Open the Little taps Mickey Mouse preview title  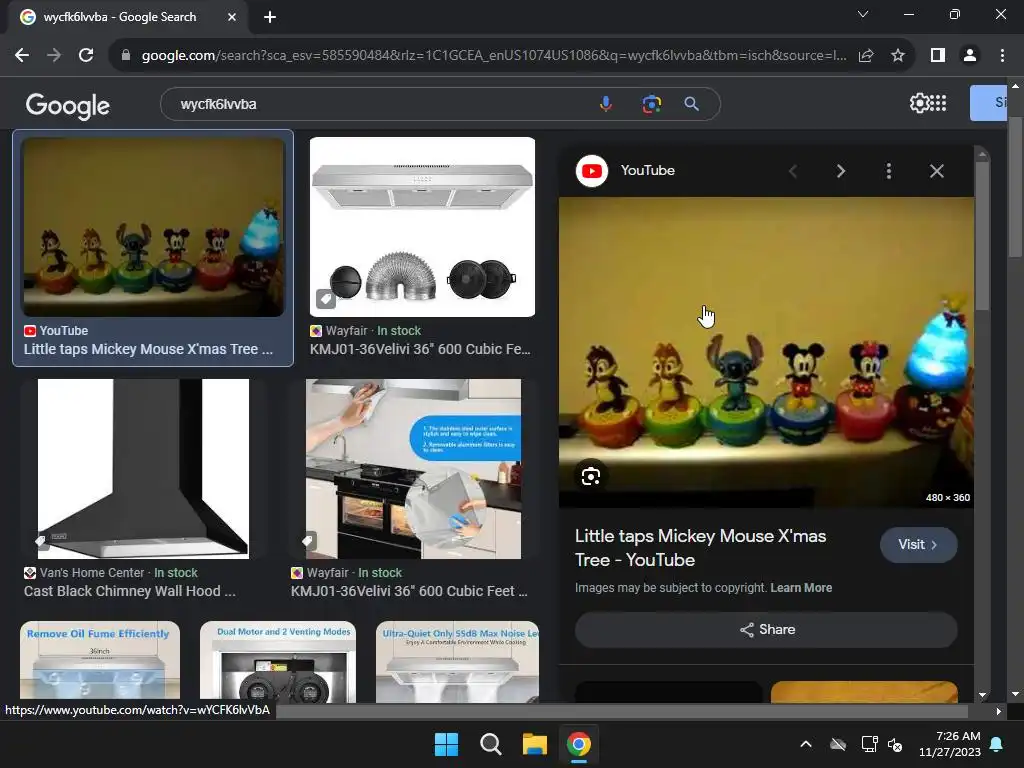(x=700, y=548)
